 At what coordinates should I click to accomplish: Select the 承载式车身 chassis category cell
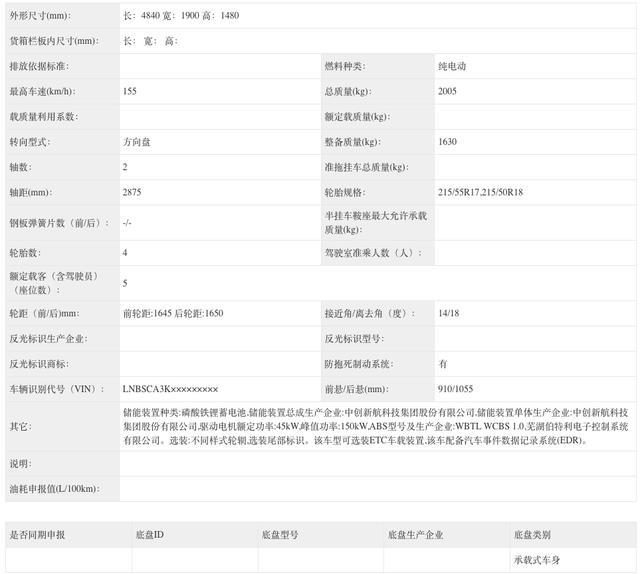537,560
